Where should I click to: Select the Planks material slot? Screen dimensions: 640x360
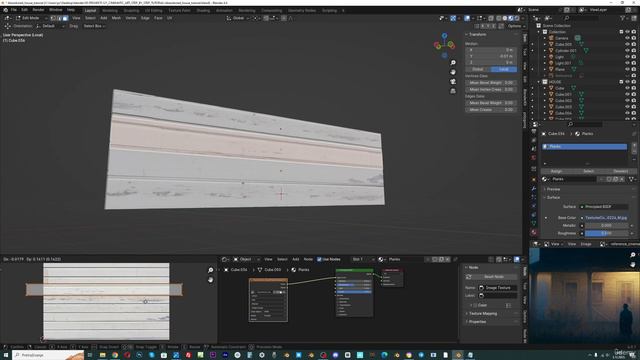584,146
